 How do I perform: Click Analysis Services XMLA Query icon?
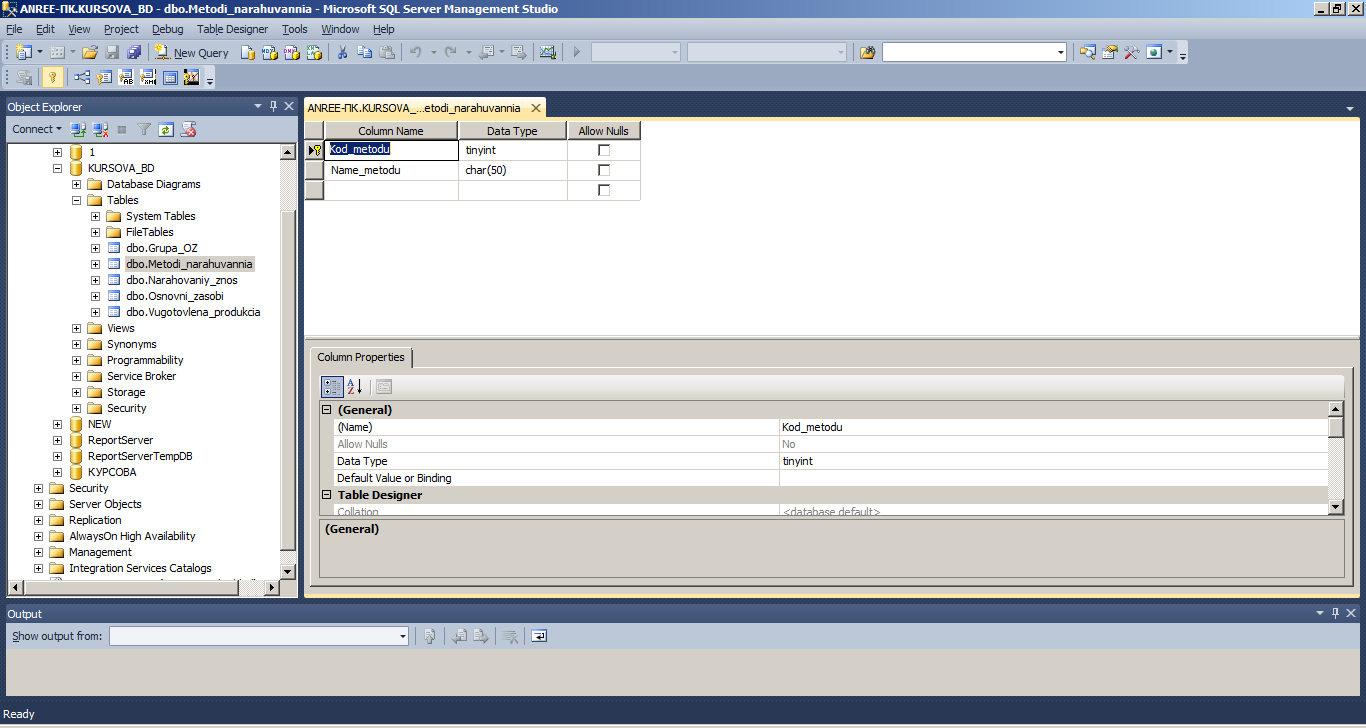click(313, 52)
